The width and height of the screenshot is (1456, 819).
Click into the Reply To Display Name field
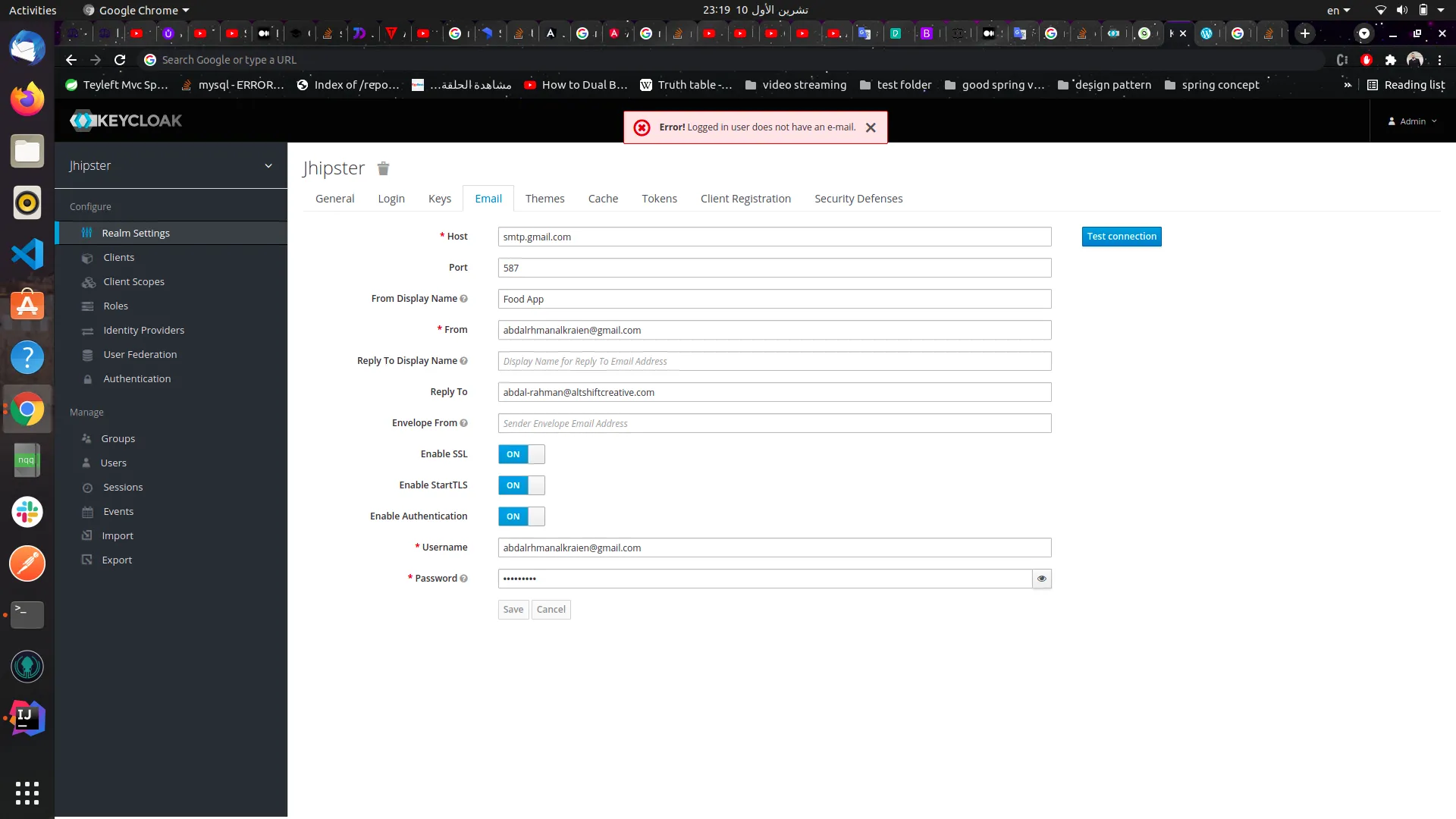click(773, 361)
